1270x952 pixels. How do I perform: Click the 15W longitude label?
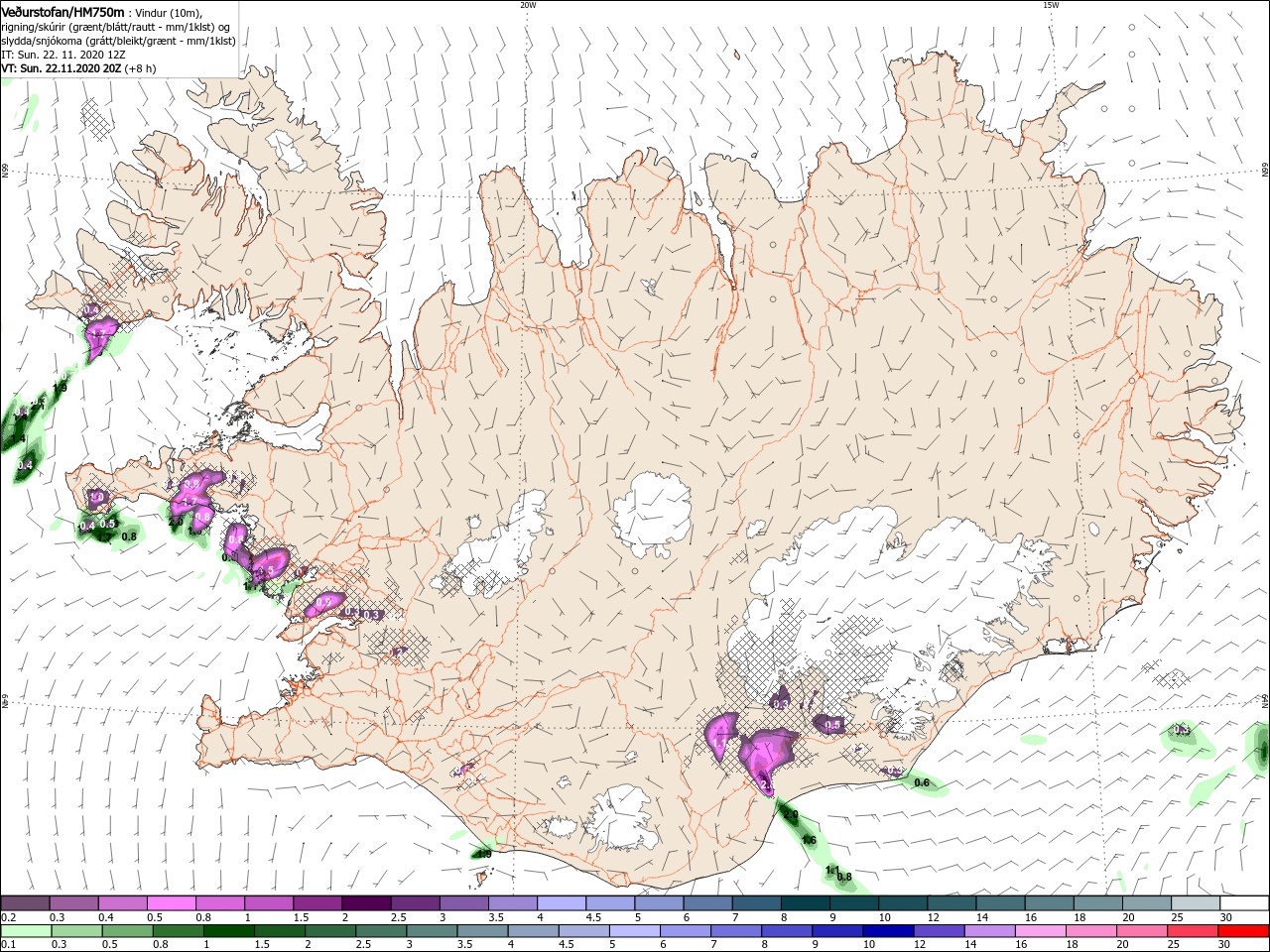[1051, 4]
